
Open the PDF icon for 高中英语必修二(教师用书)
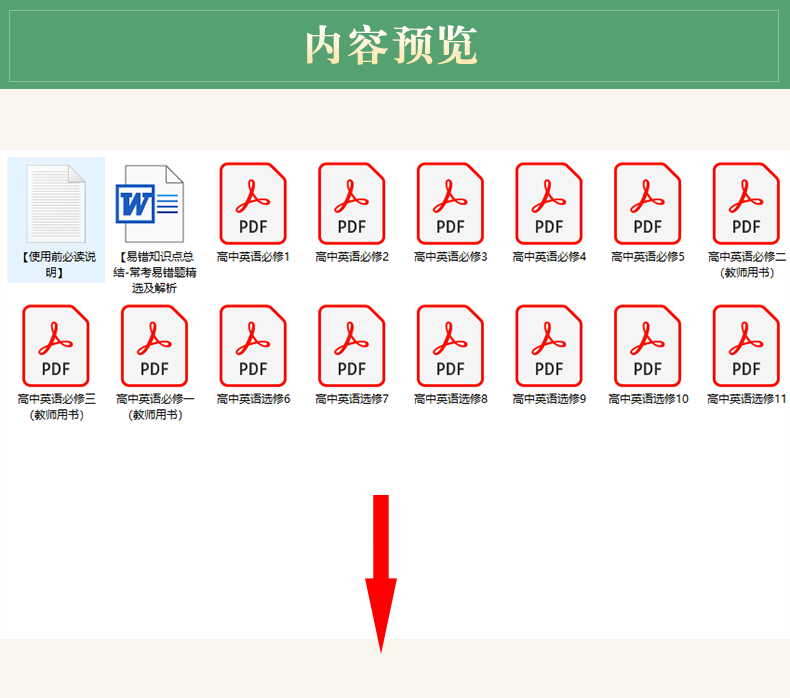click(747, 204)
